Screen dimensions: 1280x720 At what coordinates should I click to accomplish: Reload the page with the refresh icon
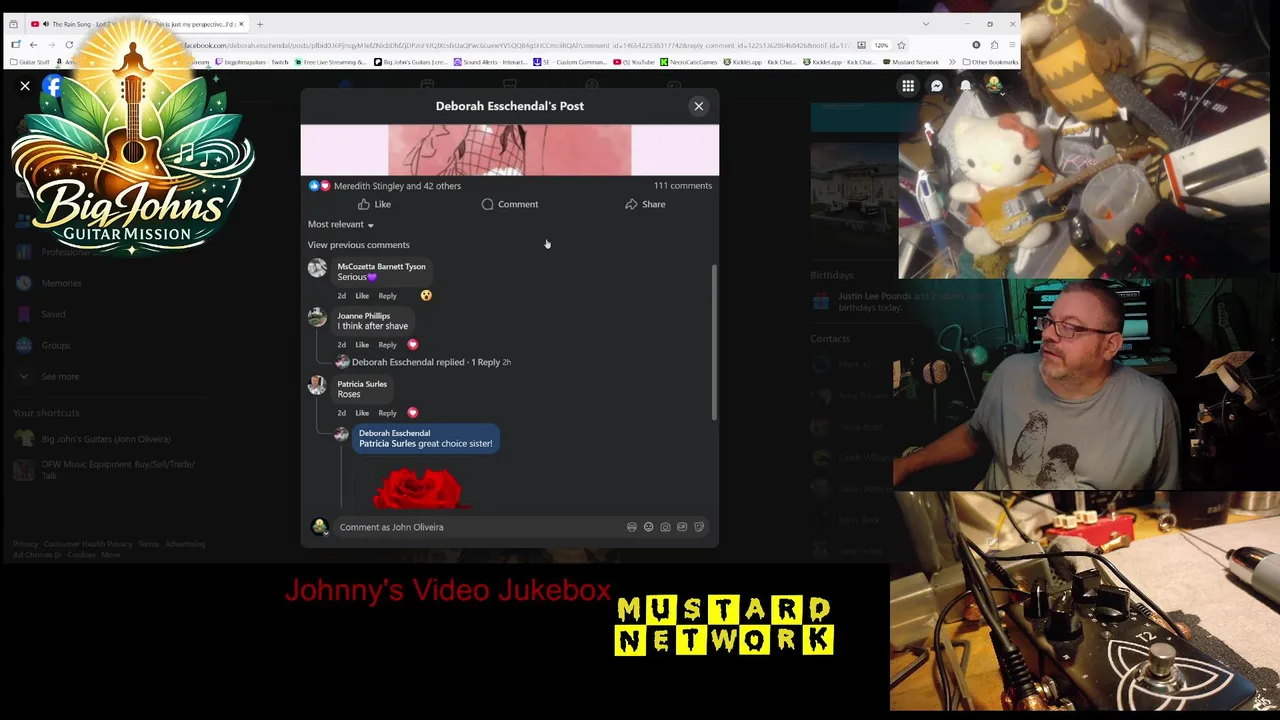point(69,45)
